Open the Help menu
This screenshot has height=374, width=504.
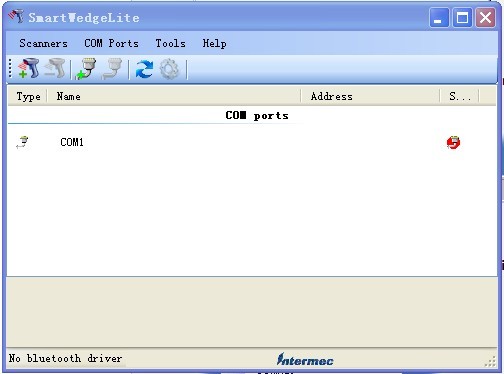coord(214,43)
